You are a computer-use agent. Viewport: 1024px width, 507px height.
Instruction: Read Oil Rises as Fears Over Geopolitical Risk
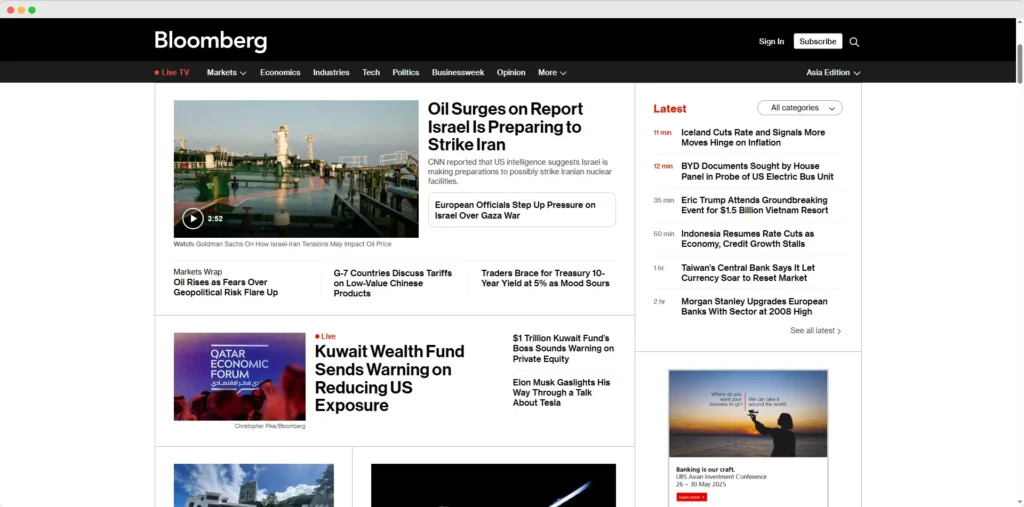pos(225,287)
